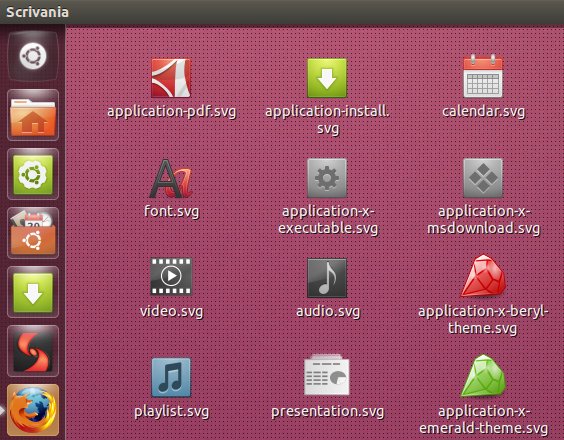
Task: Select the video.svg film strip icon
Action: [171, 276]
